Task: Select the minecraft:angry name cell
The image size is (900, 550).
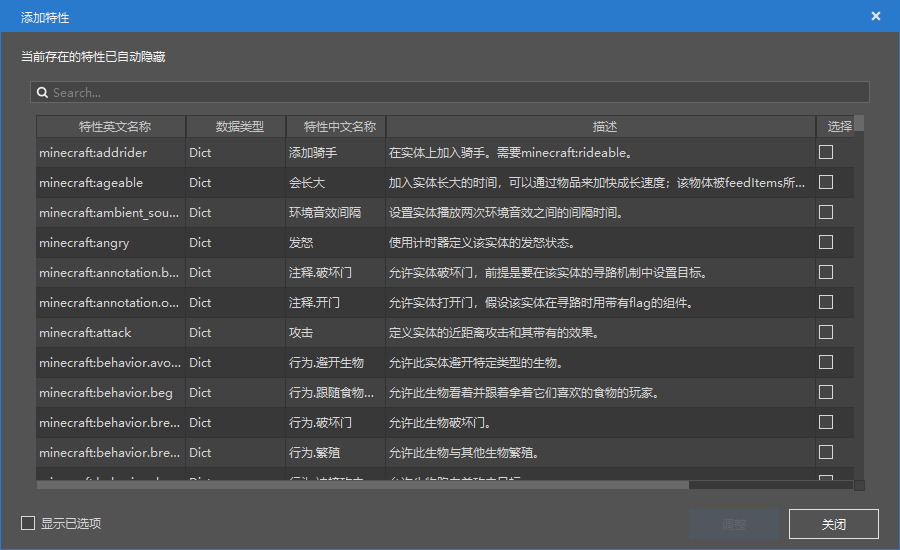Action: 111,243
